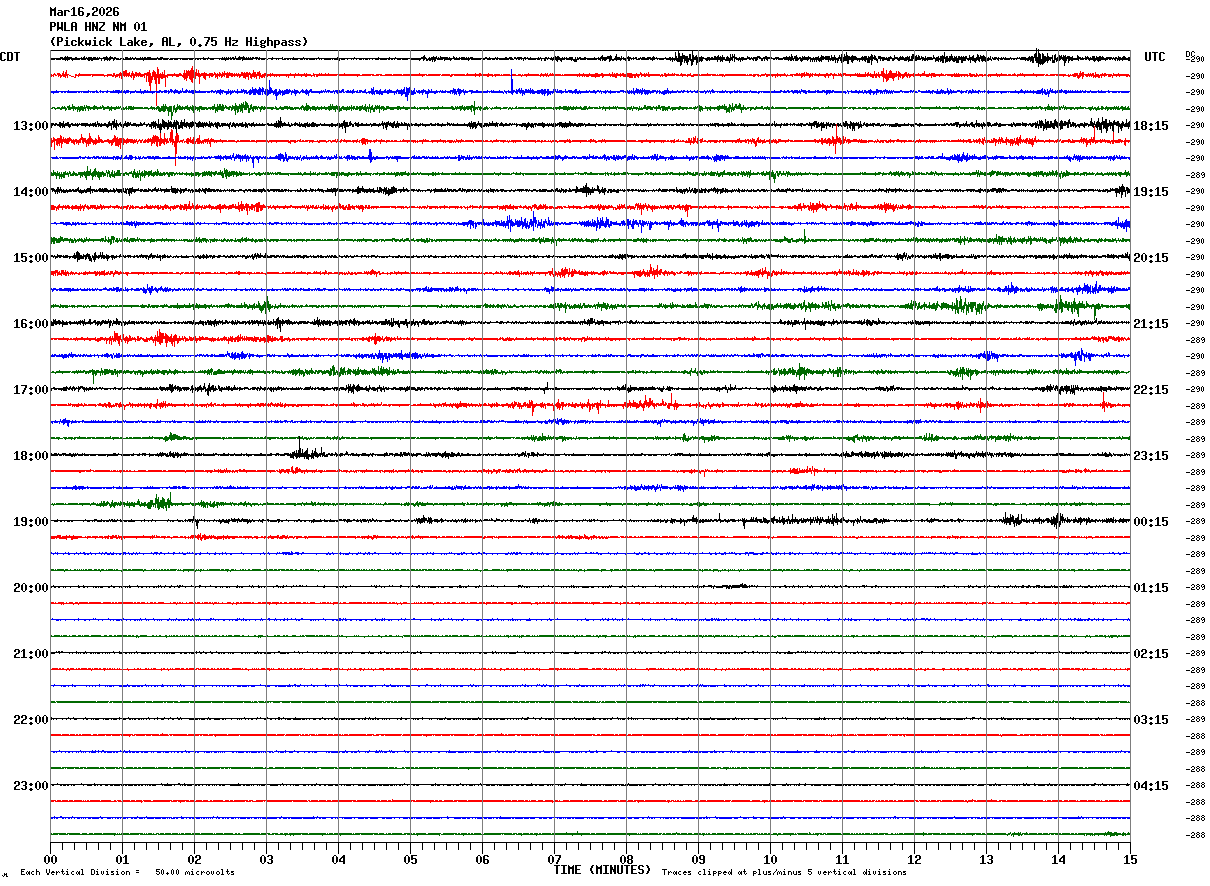
Task: Click minute tick label 02 on time axis
Action: pyautogui.click(x=194, y=859)
